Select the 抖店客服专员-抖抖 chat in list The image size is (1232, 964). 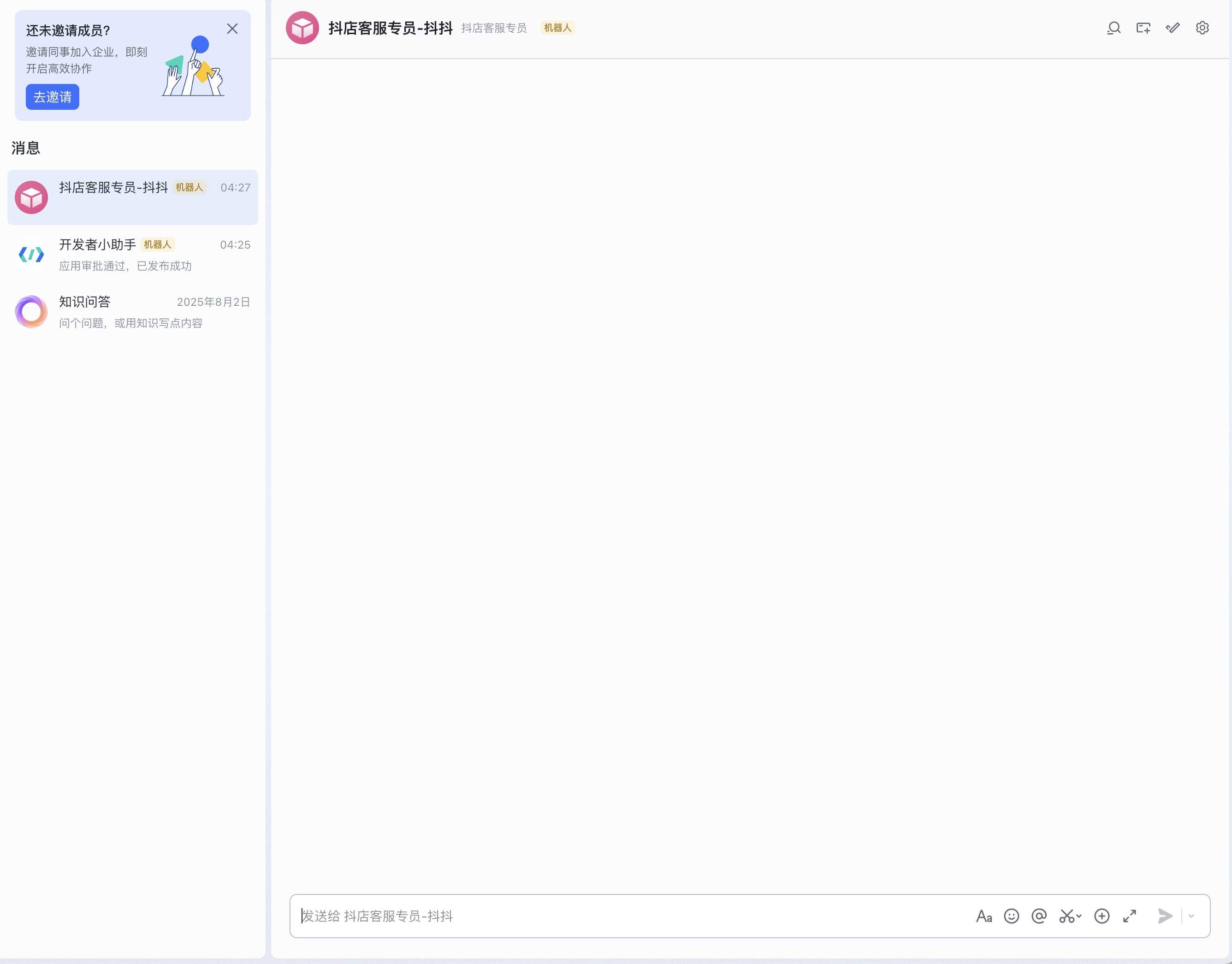tap(133, 197)
